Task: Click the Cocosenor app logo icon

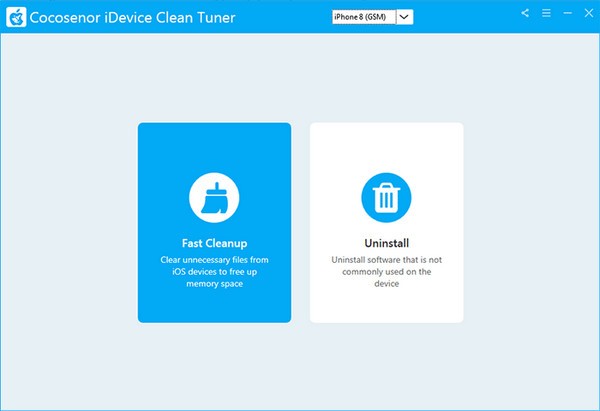Action: click(x=17, y=17)
